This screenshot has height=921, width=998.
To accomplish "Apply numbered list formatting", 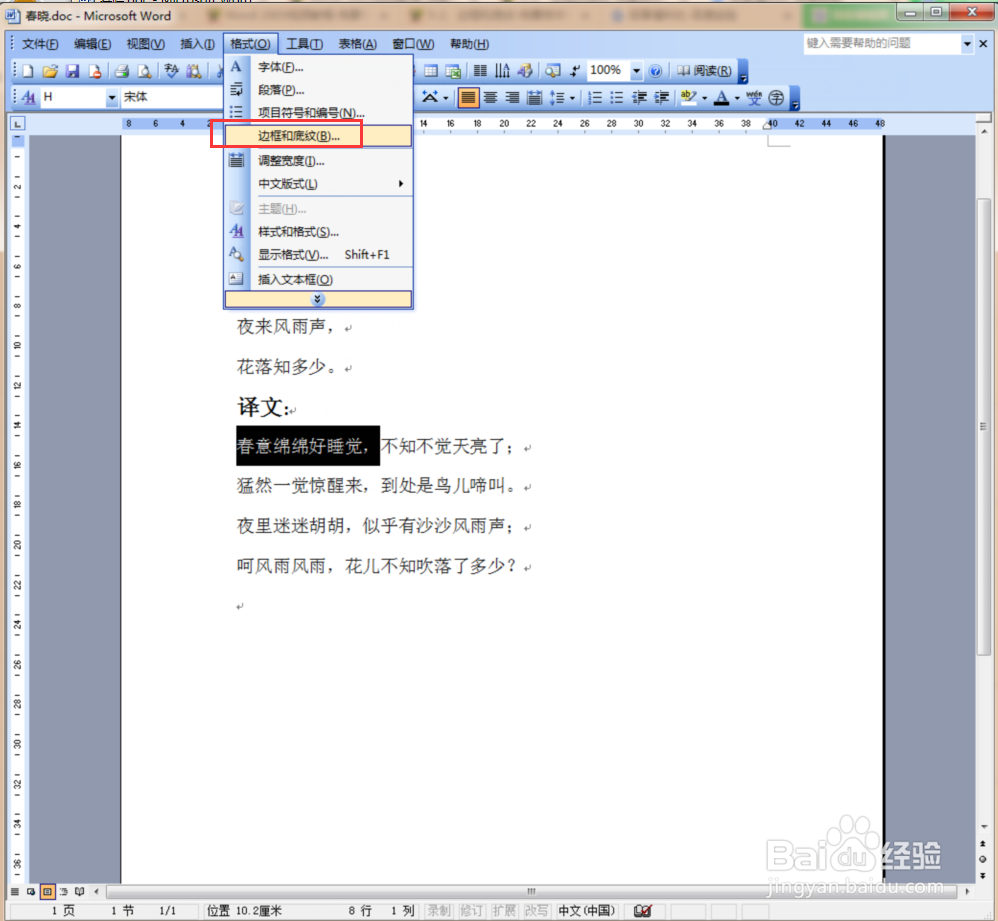I will pos(595,98).
